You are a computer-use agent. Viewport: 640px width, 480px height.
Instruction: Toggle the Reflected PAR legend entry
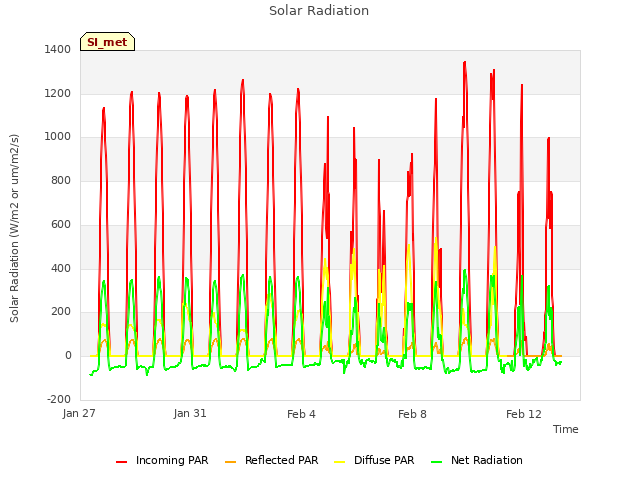[271, 460]
